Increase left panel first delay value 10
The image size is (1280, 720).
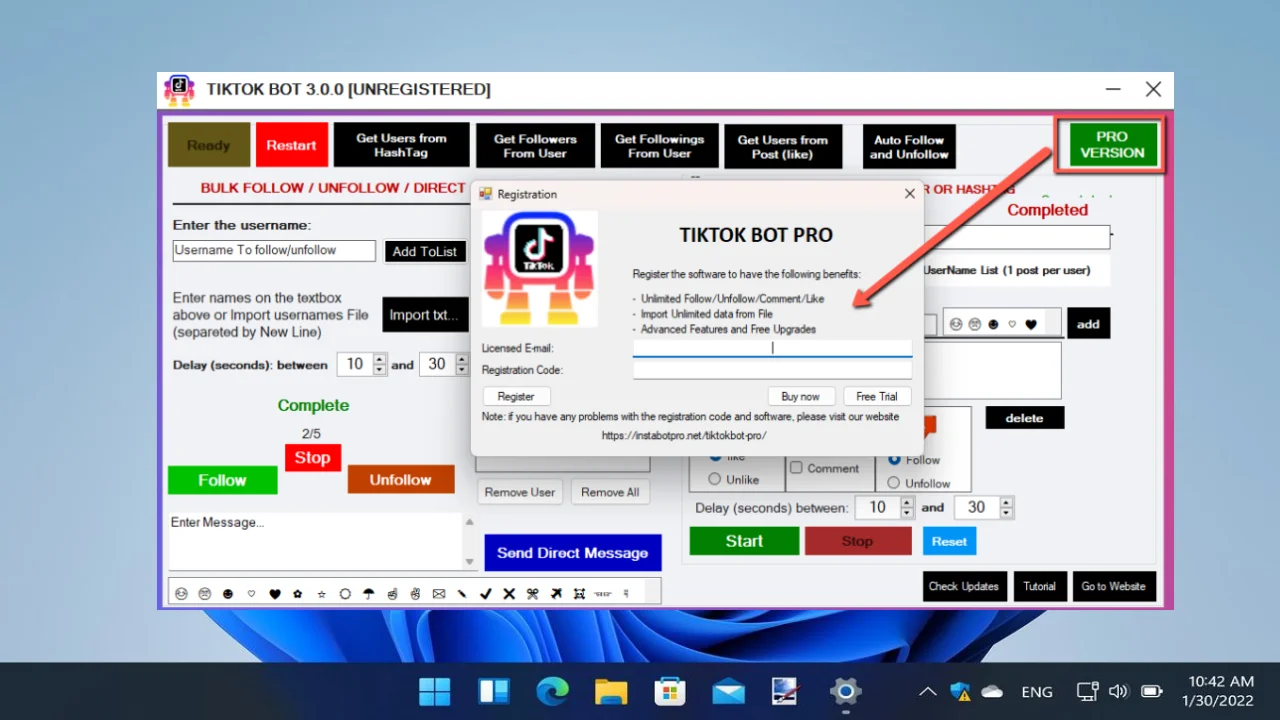pos(379,359)
